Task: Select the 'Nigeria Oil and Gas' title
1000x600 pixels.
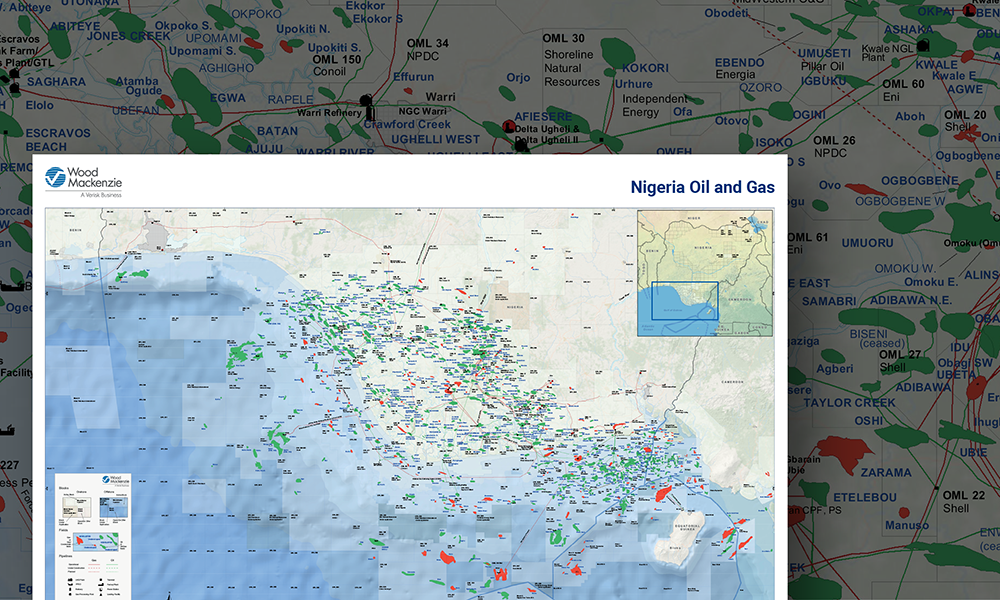Action: 702,187
